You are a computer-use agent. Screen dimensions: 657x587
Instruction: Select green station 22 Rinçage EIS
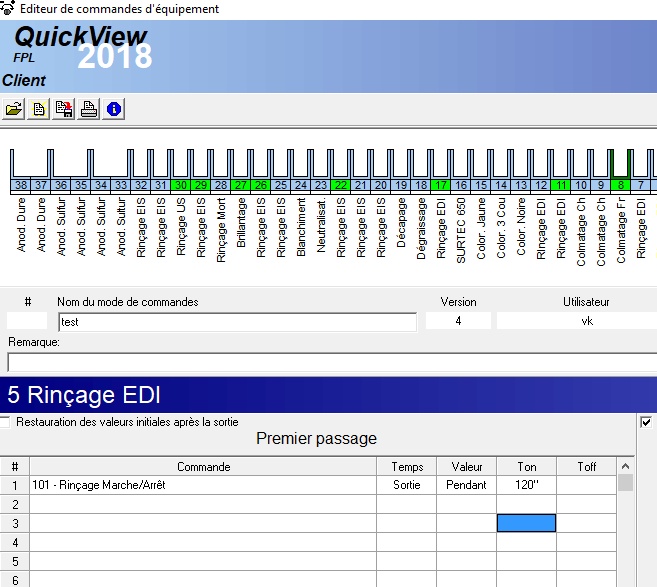341,185
